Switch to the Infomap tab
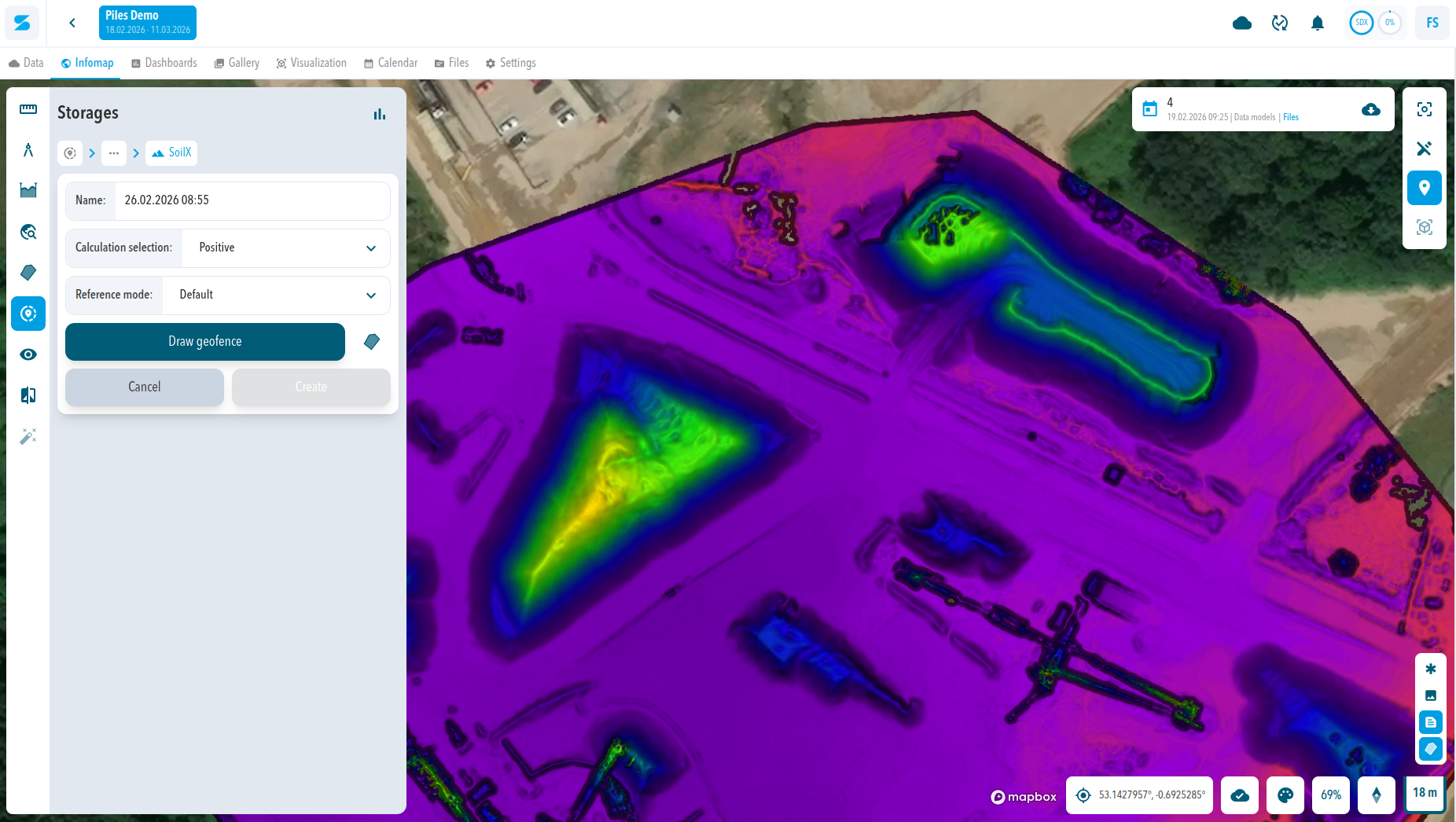Image resolution: width=1456 pixels, height=822 pixels. click(87, 63)
